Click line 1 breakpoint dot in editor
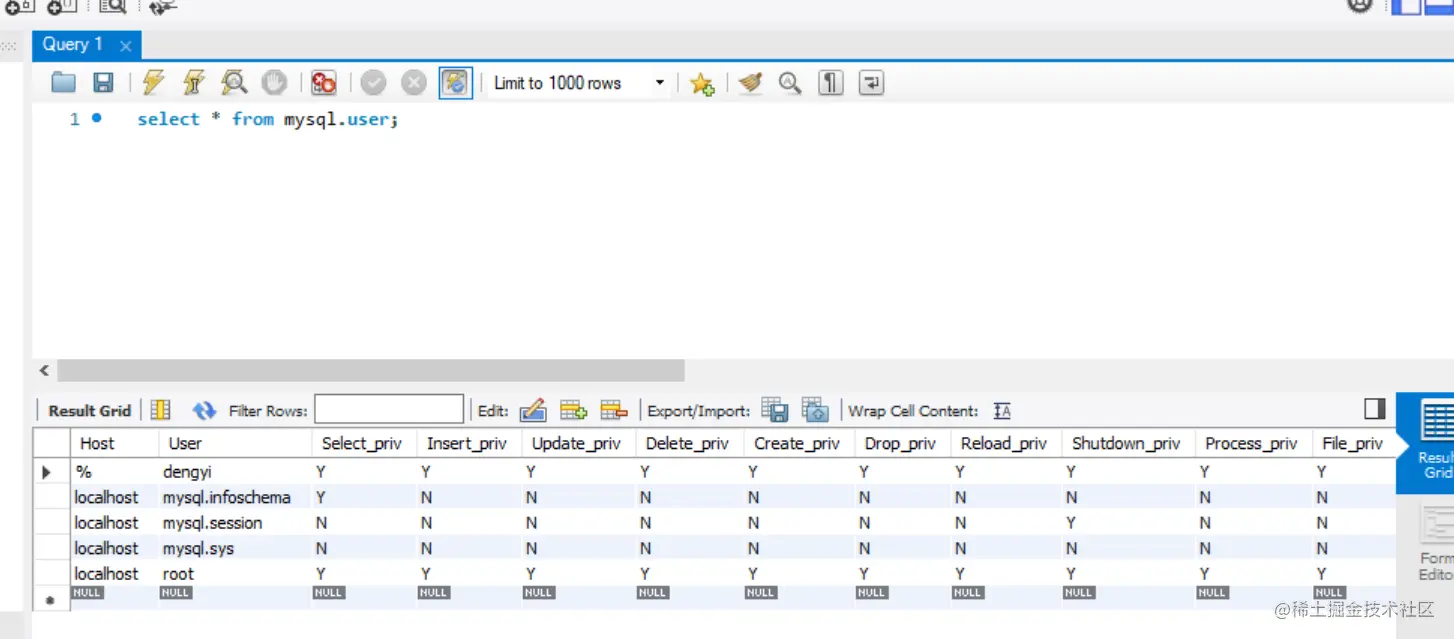This screenshot has height=639, width=1454. (x=96, y=118)
